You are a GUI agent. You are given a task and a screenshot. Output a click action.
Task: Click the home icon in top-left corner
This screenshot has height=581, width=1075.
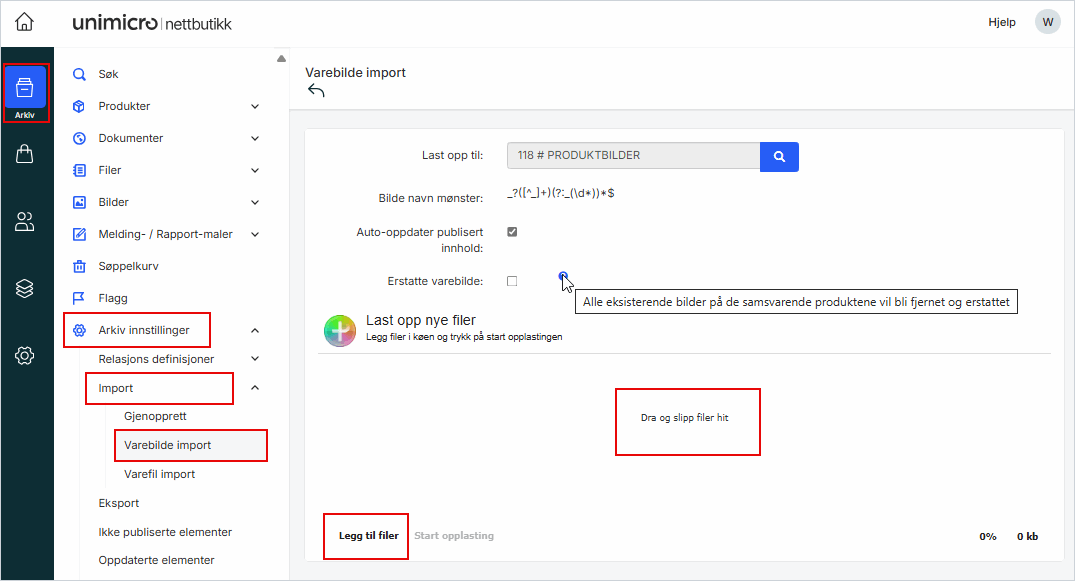[24, 22]
